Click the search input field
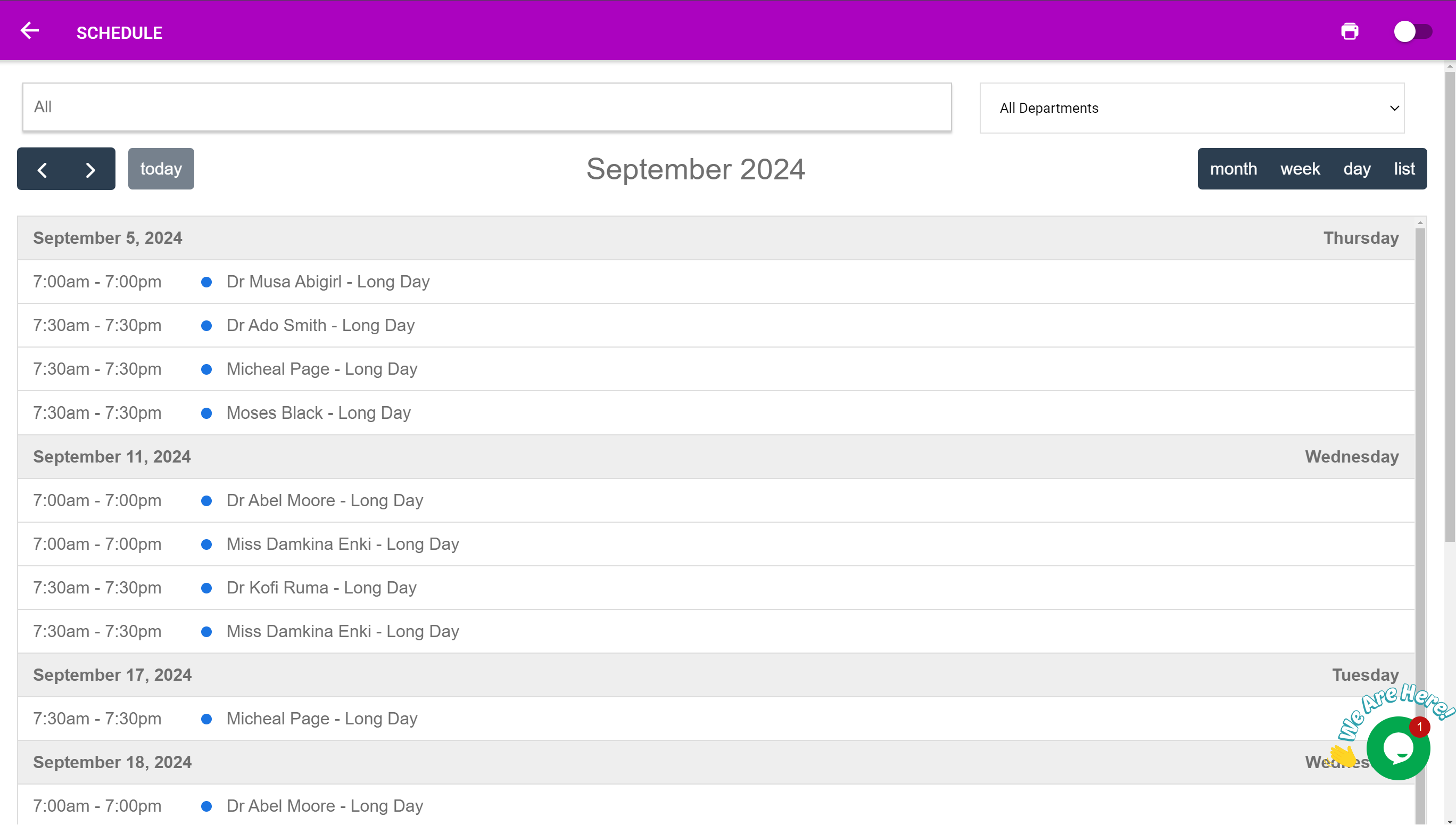 pyautogui.click(x=487, y=107)
